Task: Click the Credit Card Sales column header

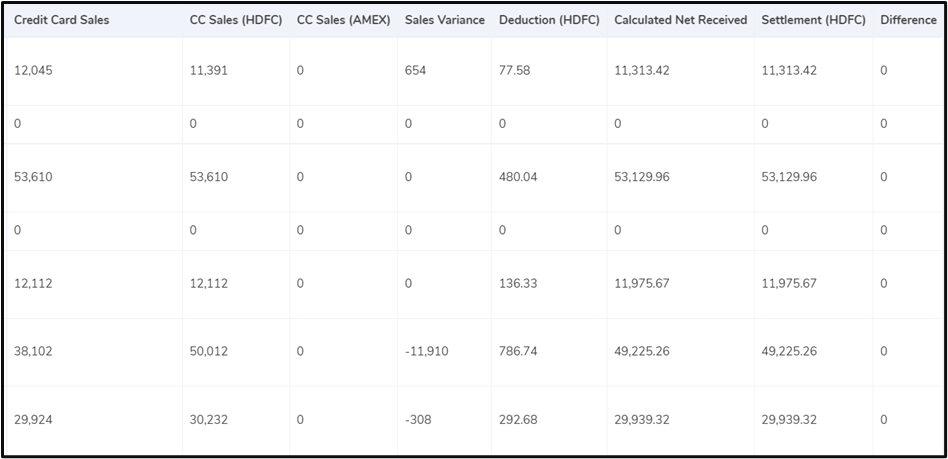Action: click(62, 20)
